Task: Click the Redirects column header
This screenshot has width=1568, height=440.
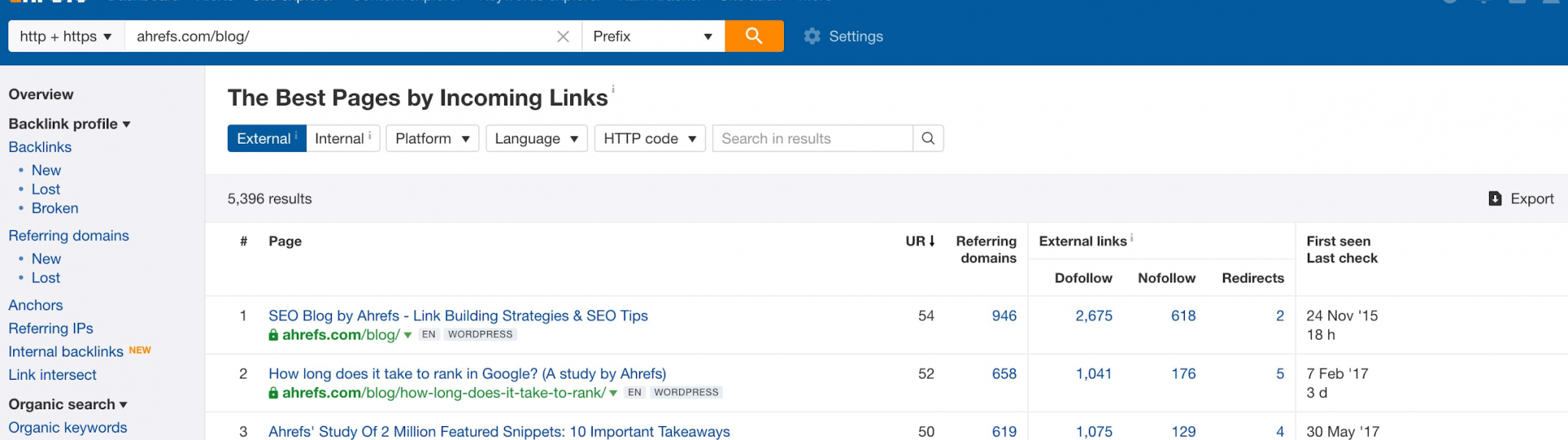Action: [1253, 278]
